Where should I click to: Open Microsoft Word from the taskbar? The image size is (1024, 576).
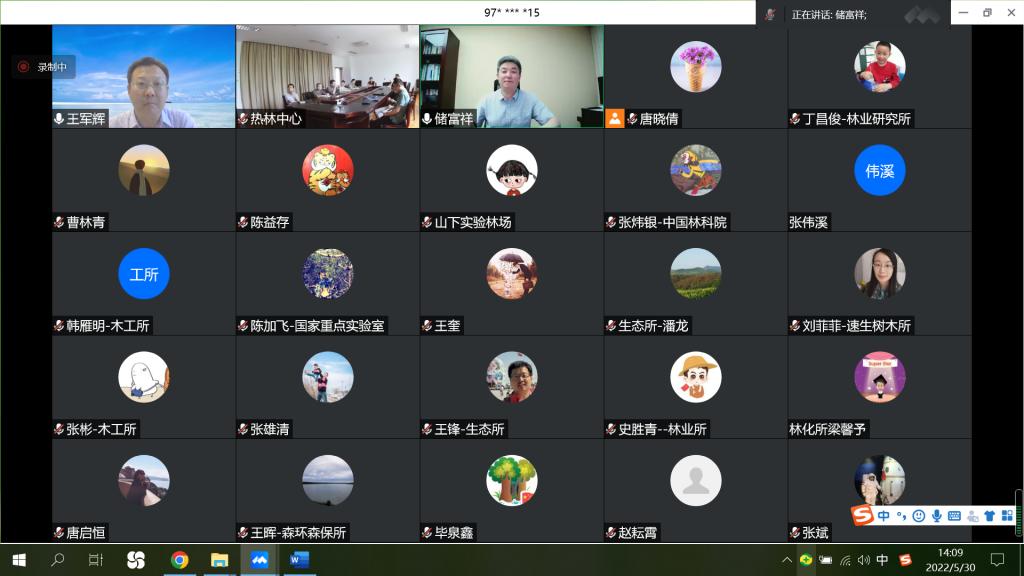click(298, 560)
